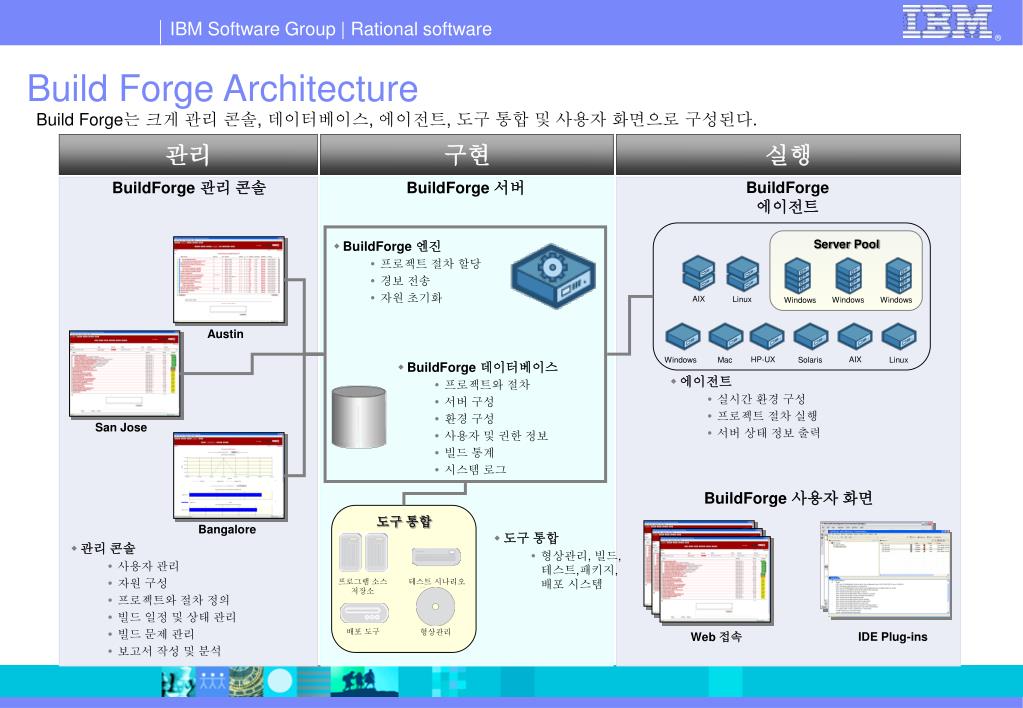Select the 관리 column header bar
Screen dimensions: 1023x708
(188, 155)
